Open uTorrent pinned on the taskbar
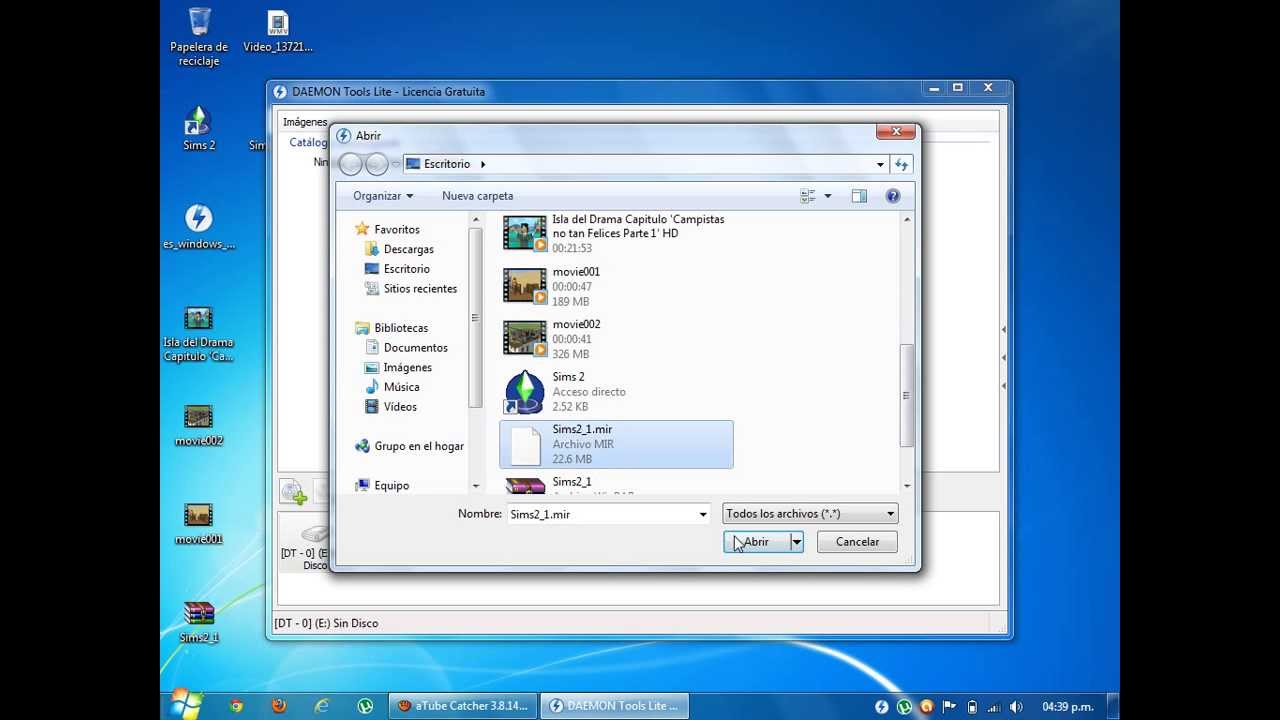Screen dimensions: 1280x720 (365, 705)
